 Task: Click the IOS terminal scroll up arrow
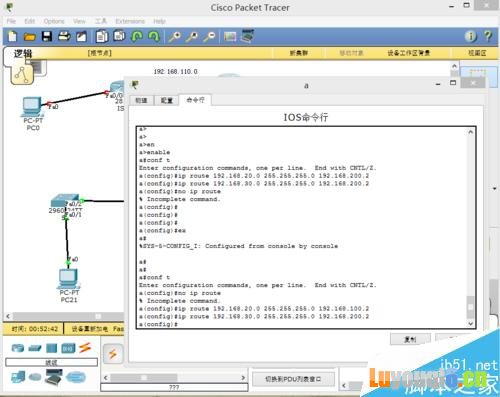[470, 132]
